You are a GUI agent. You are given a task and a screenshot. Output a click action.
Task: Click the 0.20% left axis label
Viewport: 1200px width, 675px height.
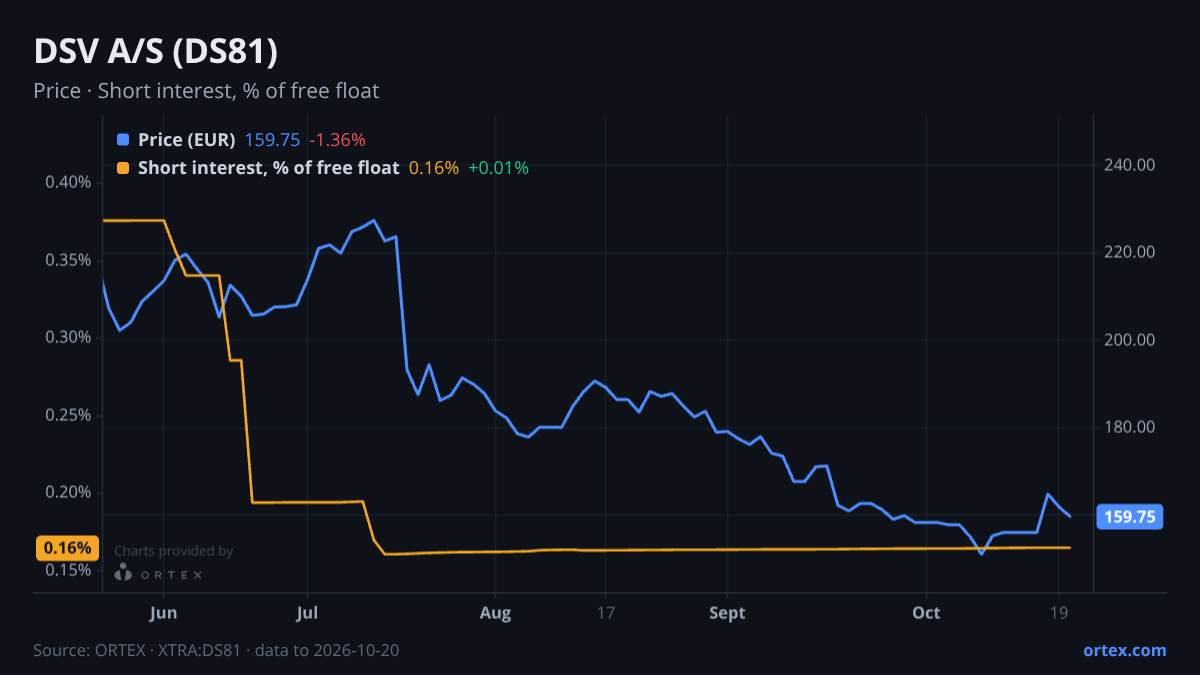tap(68, 492)
